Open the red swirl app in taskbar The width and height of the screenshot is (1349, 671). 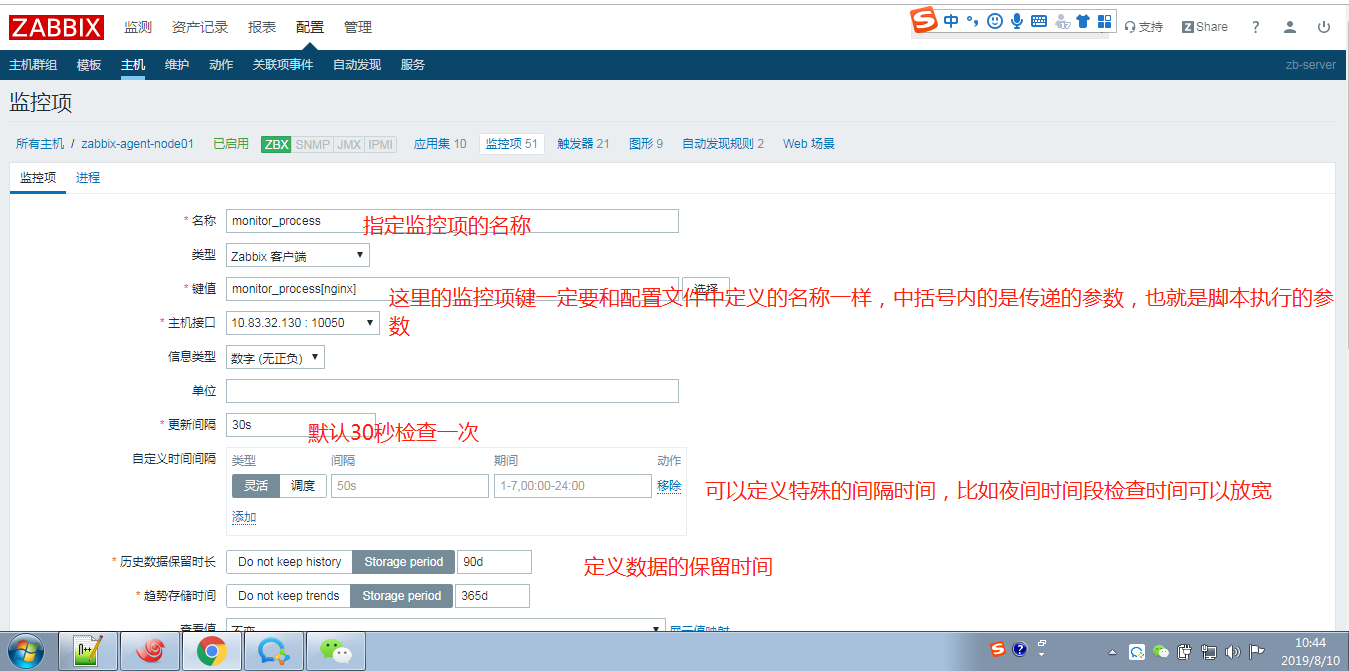(x=149, y=651)
